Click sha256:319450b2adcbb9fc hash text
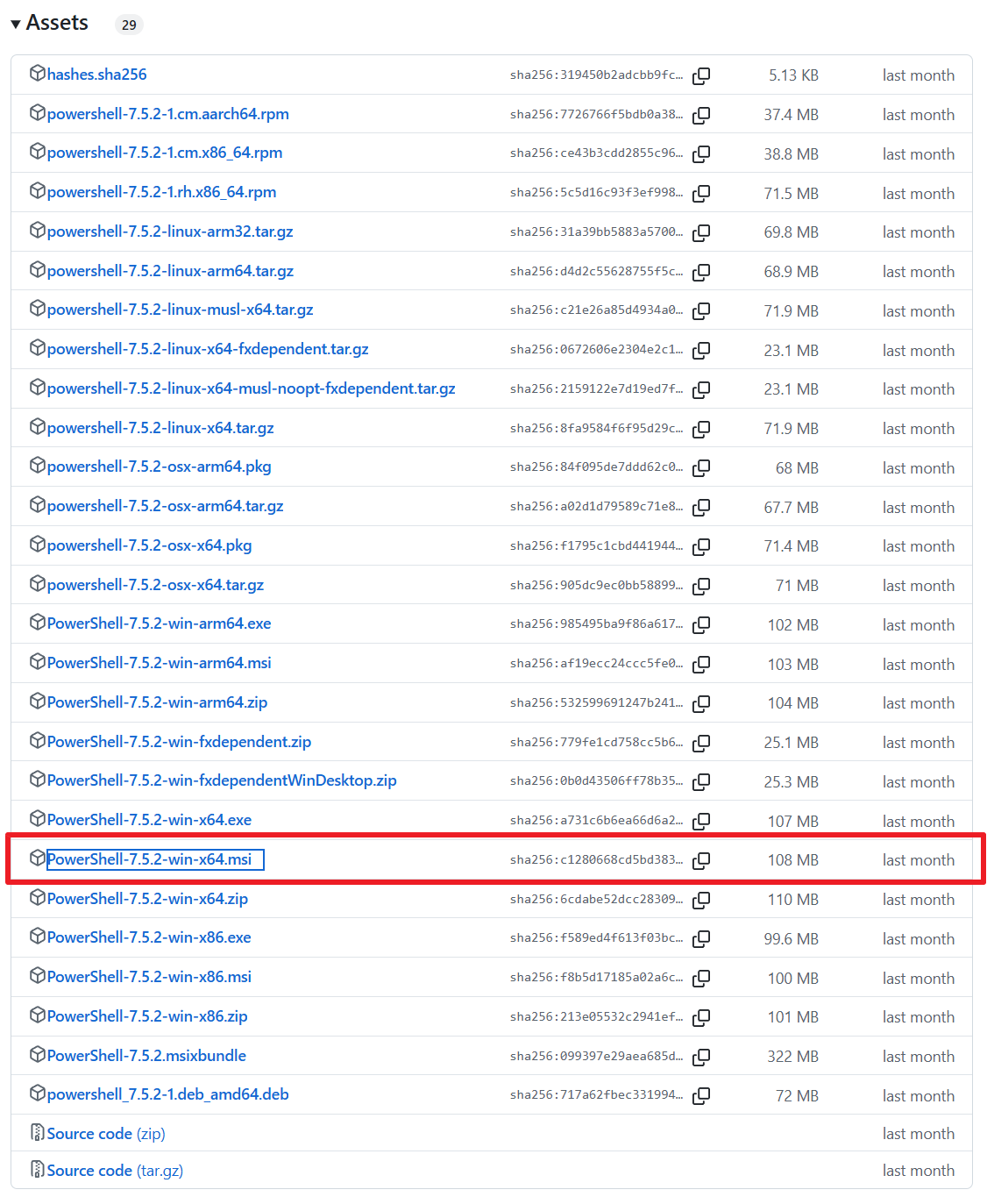The image size is (987, 1204). [596, 75]
